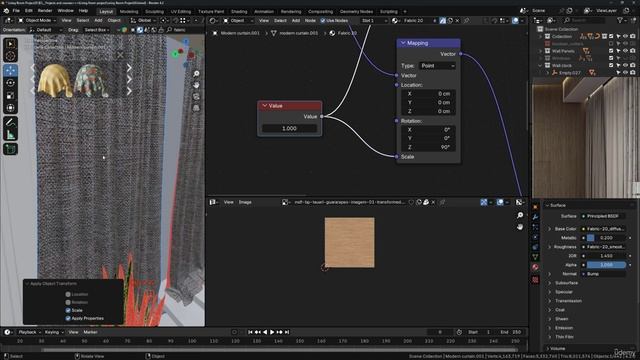Open the Mapping Type Point dropdown

coord(437,66)
